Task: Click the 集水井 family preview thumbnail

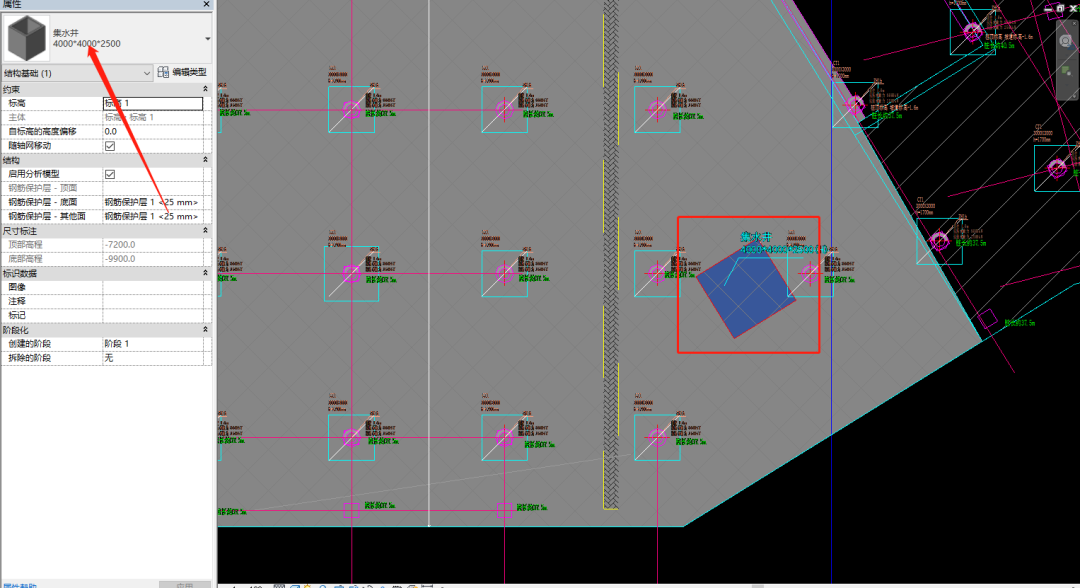Action: point(28,38)
